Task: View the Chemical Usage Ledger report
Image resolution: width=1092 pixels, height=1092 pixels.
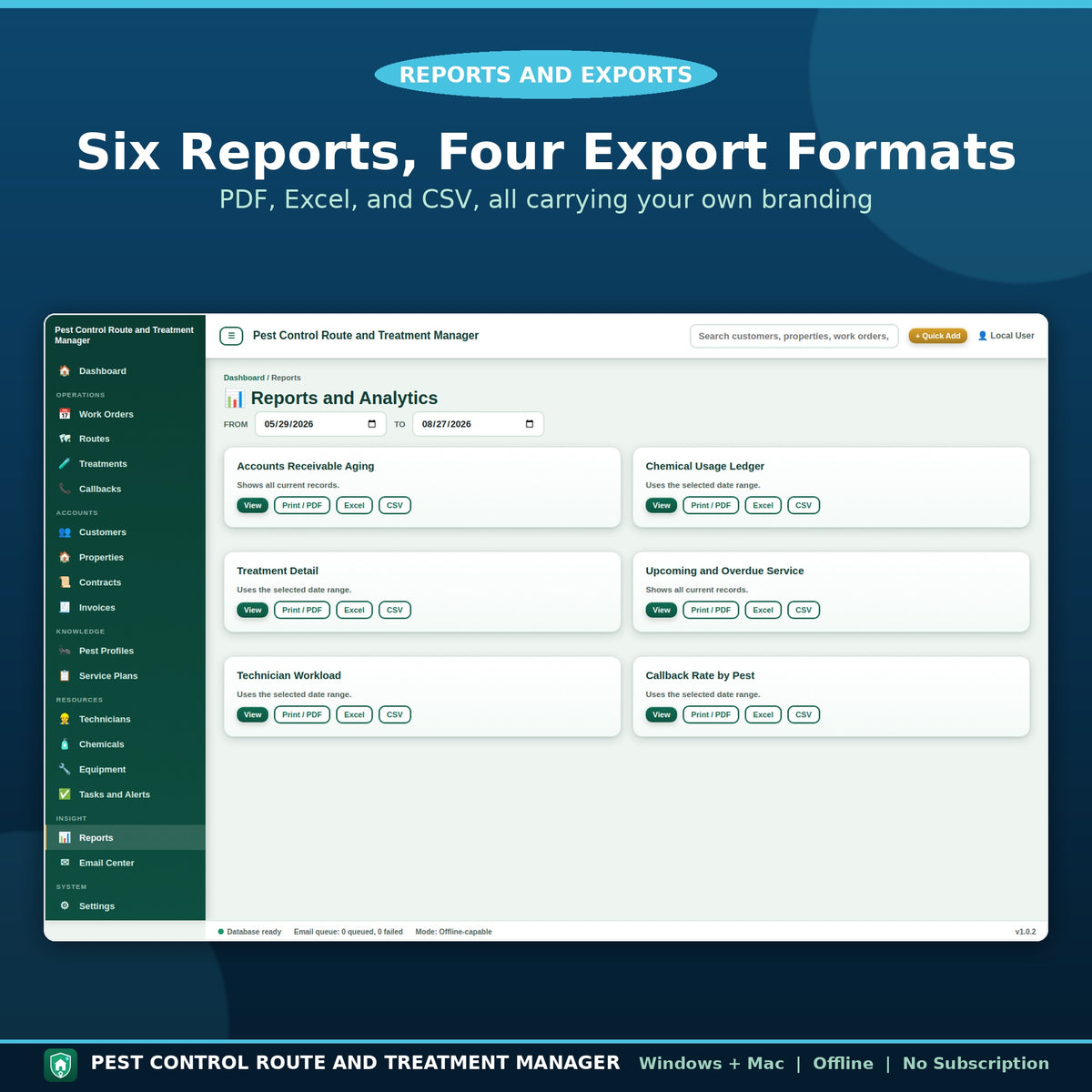Action: pos(662,505)
